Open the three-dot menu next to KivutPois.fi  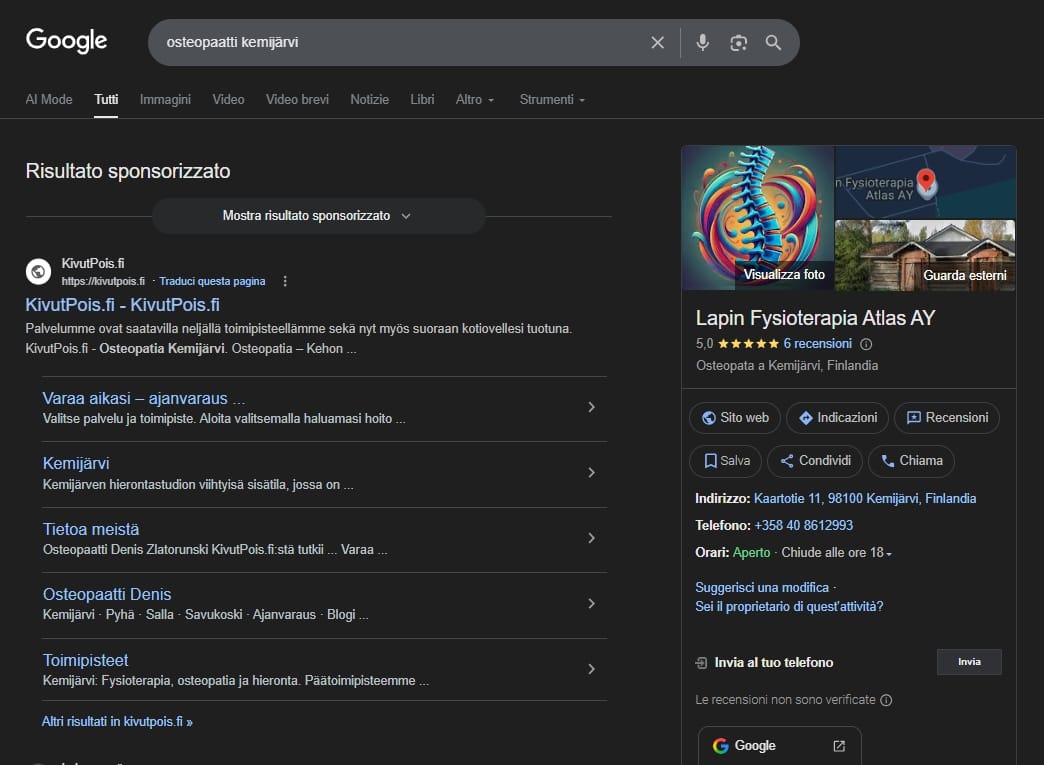[285, 281]
